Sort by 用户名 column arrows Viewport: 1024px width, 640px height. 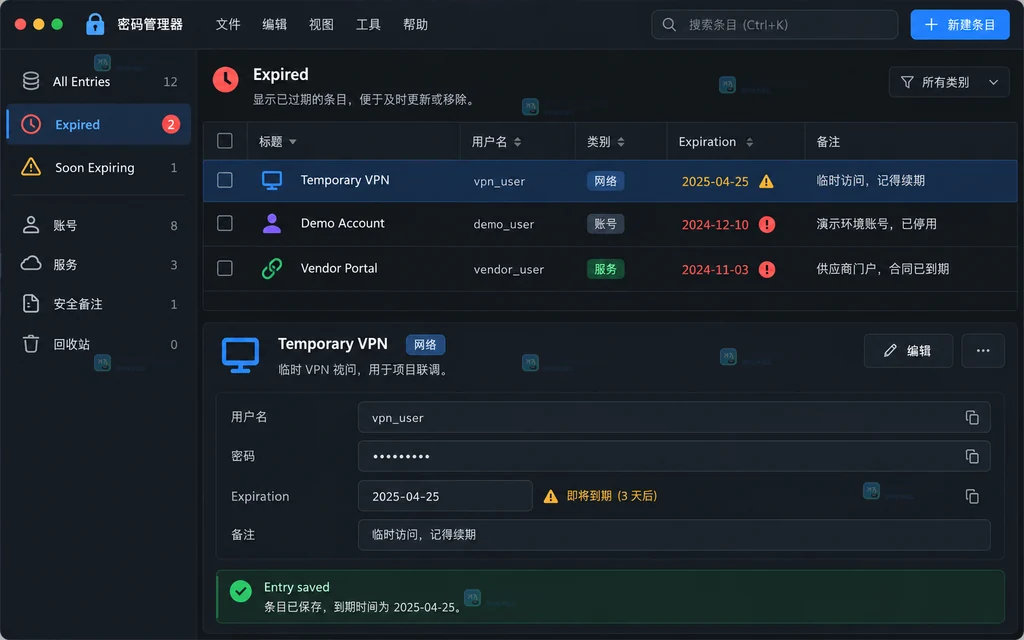[x=517, y=142]
